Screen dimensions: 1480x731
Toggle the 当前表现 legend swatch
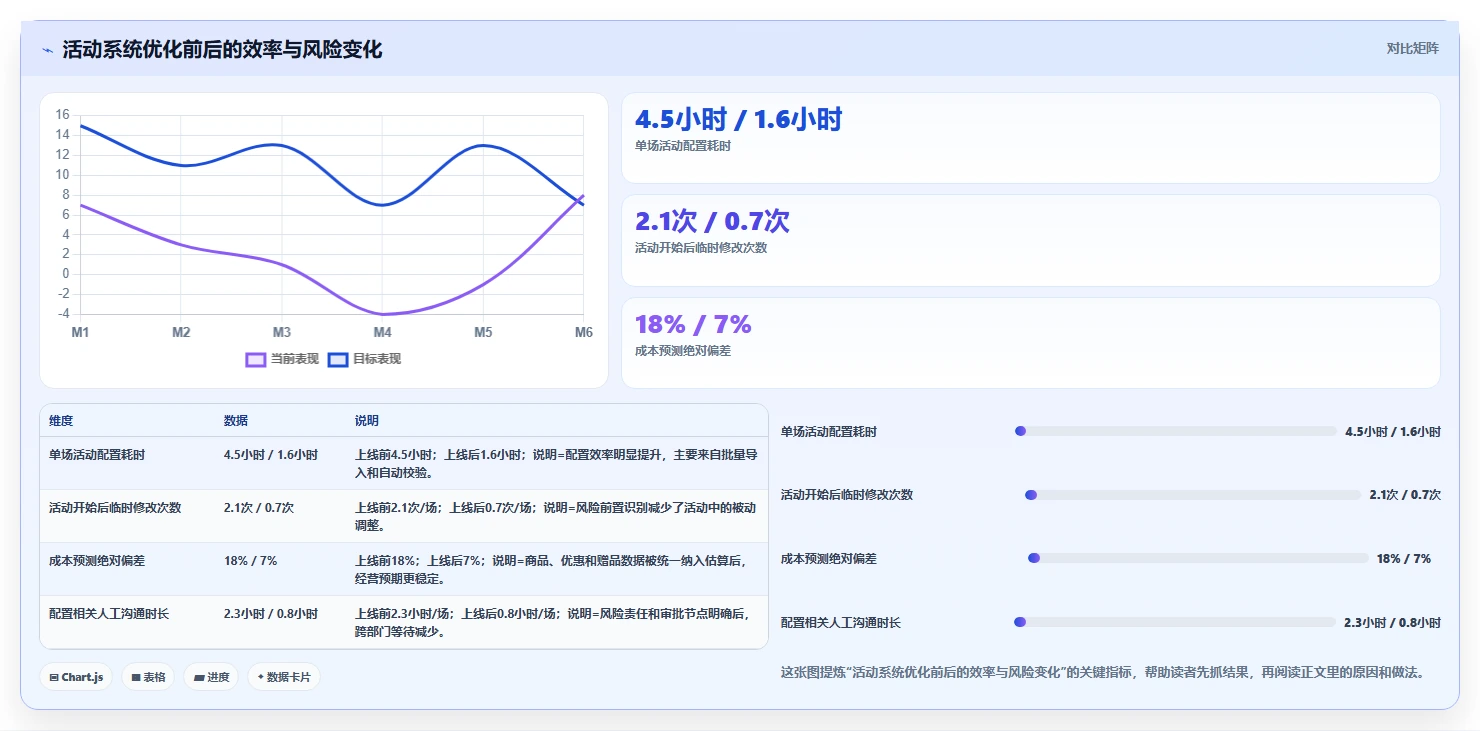coord(256,359)
